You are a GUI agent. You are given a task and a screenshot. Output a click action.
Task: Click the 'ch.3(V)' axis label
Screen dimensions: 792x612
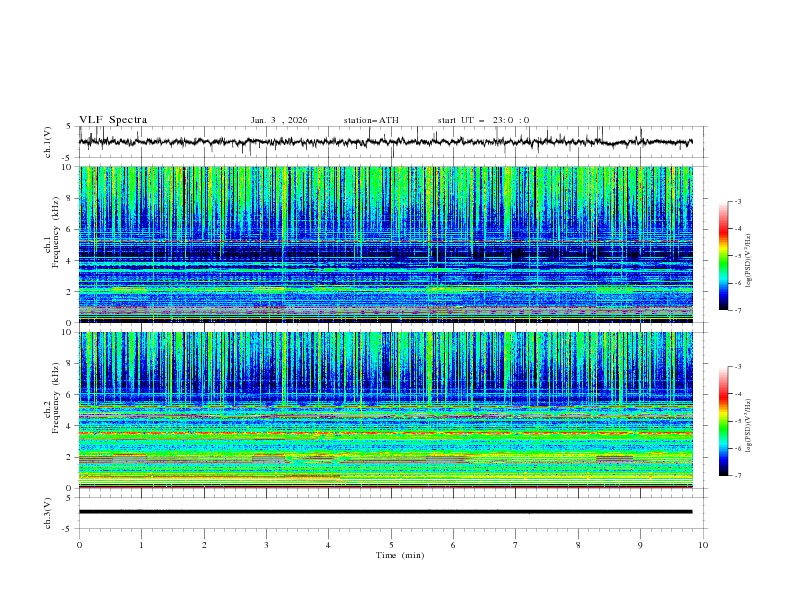click(48, 513)
